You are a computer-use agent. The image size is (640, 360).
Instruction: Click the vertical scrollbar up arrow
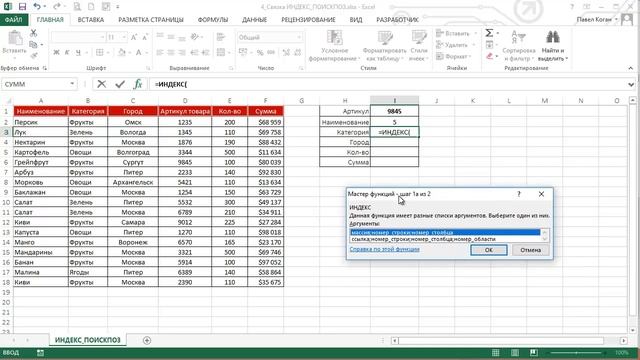click(x=633, y=100)
